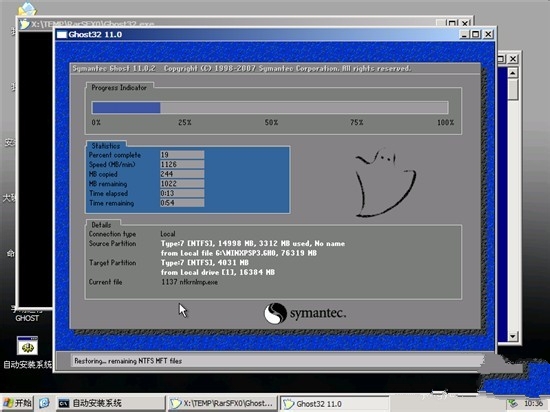Click the X:\TEMP console window title icon

point(24,24)
